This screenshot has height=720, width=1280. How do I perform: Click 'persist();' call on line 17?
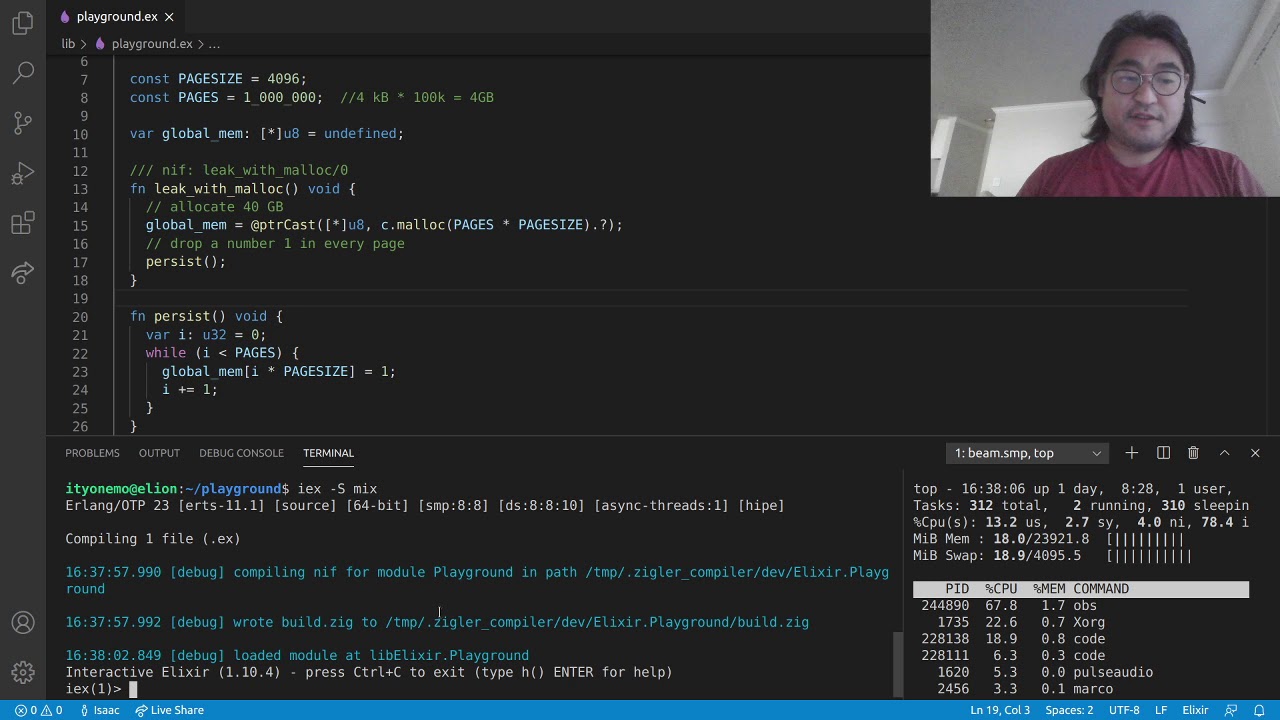tap(186, 262)
